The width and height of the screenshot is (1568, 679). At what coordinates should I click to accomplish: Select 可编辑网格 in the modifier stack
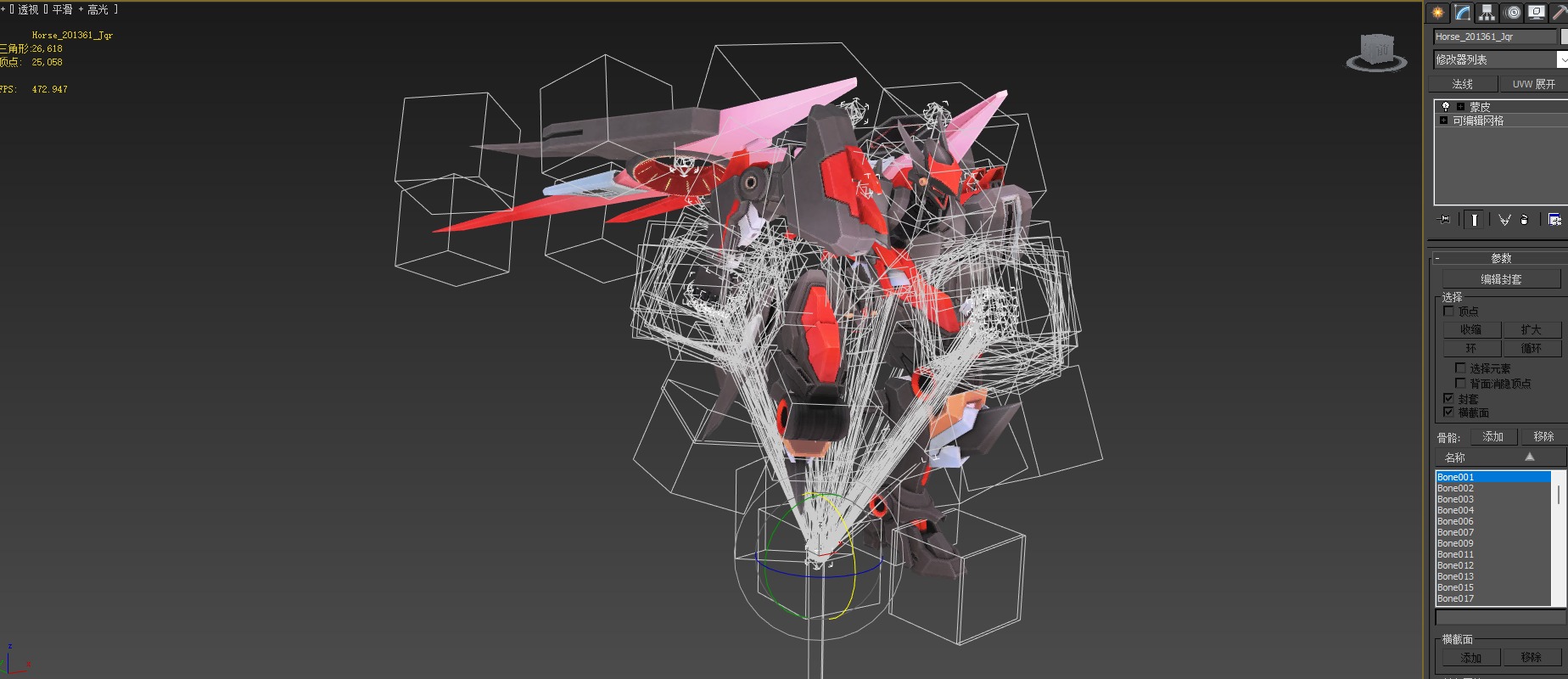[x=1478, y=121]
